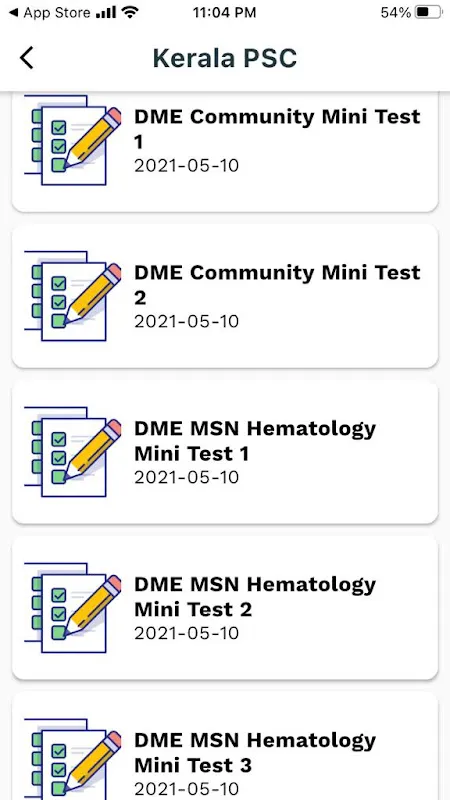The height and width of the screenshot is (800, 450).
Task: Open DME Community Mini Test 1 title
Action: tap(277, 129)
